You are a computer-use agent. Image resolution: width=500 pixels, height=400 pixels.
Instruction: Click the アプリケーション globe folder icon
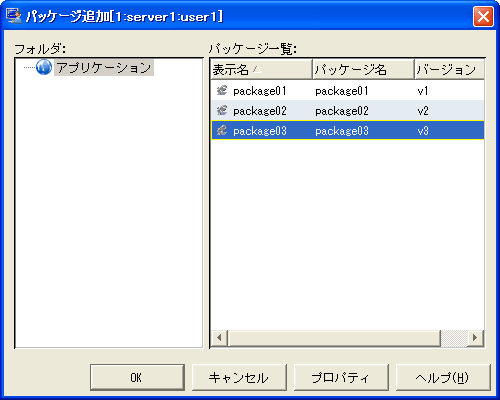(x=44, y=67)
